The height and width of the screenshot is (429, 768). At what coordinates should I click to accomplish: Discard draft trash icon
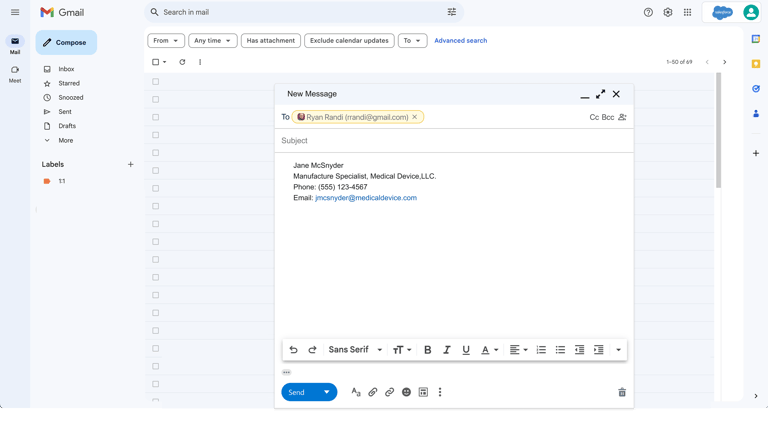622,392
